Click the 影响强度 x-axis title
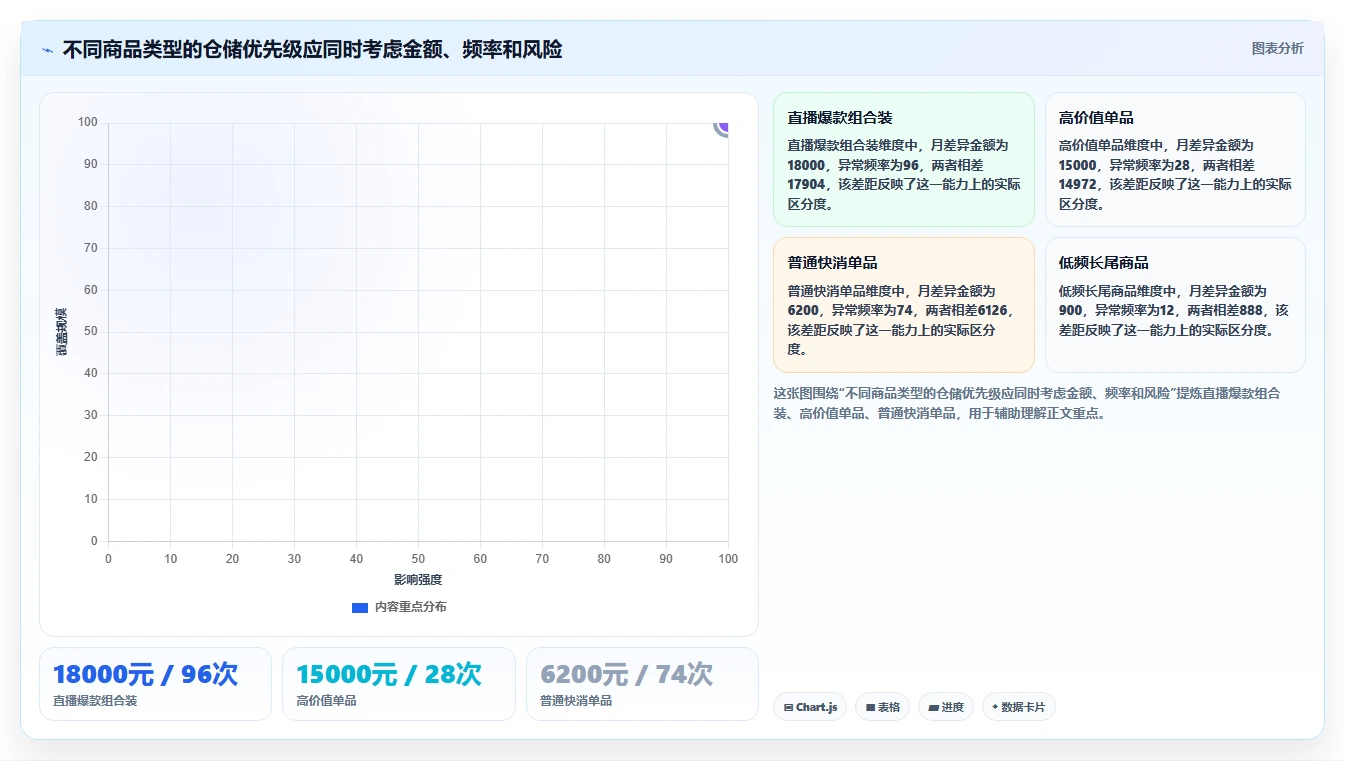 [x=418, y=580]
